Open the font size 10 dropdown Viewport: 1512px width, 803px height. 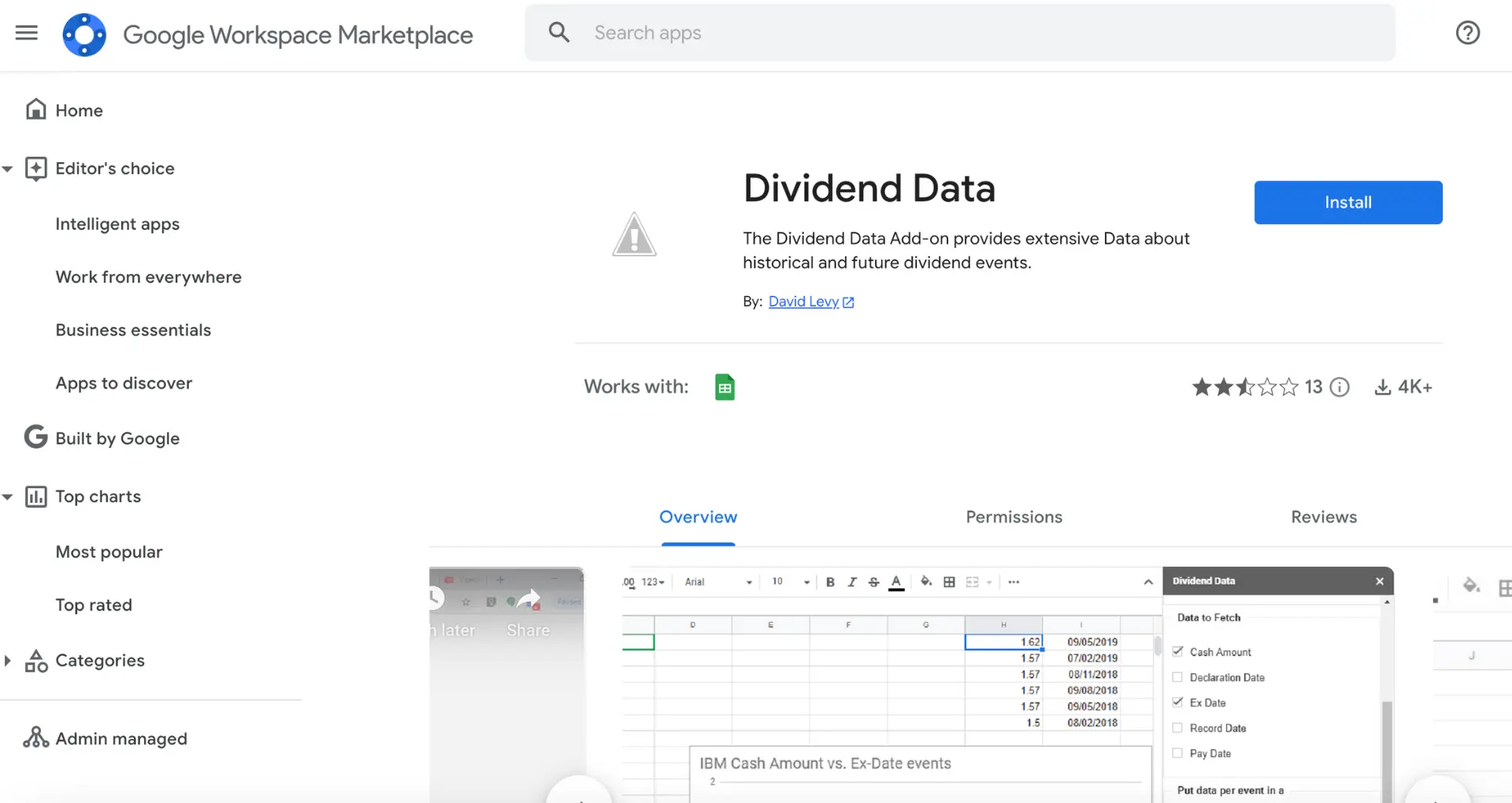(791, 582)
